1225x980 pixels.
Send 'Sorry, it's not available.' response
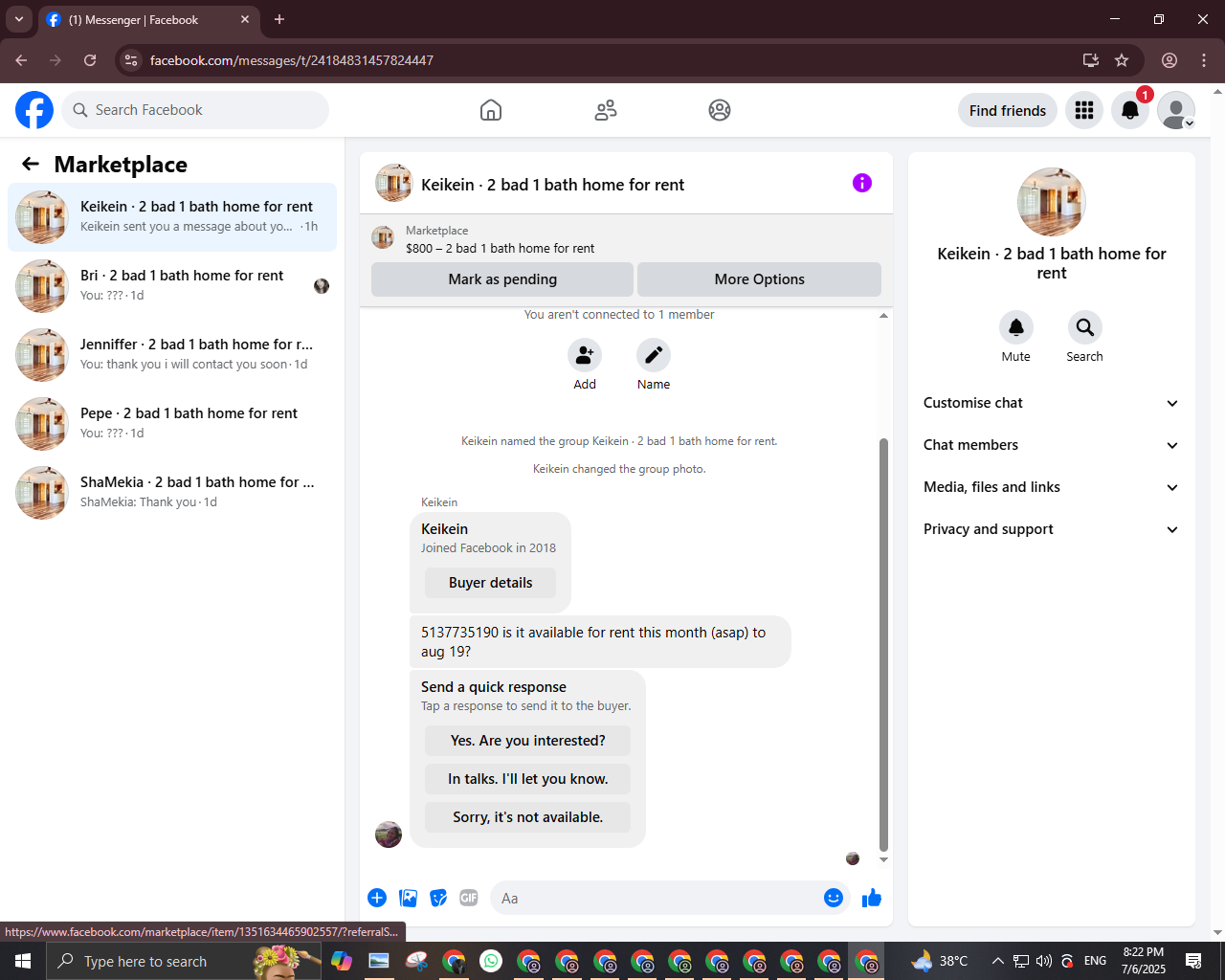tap(527, 817)
